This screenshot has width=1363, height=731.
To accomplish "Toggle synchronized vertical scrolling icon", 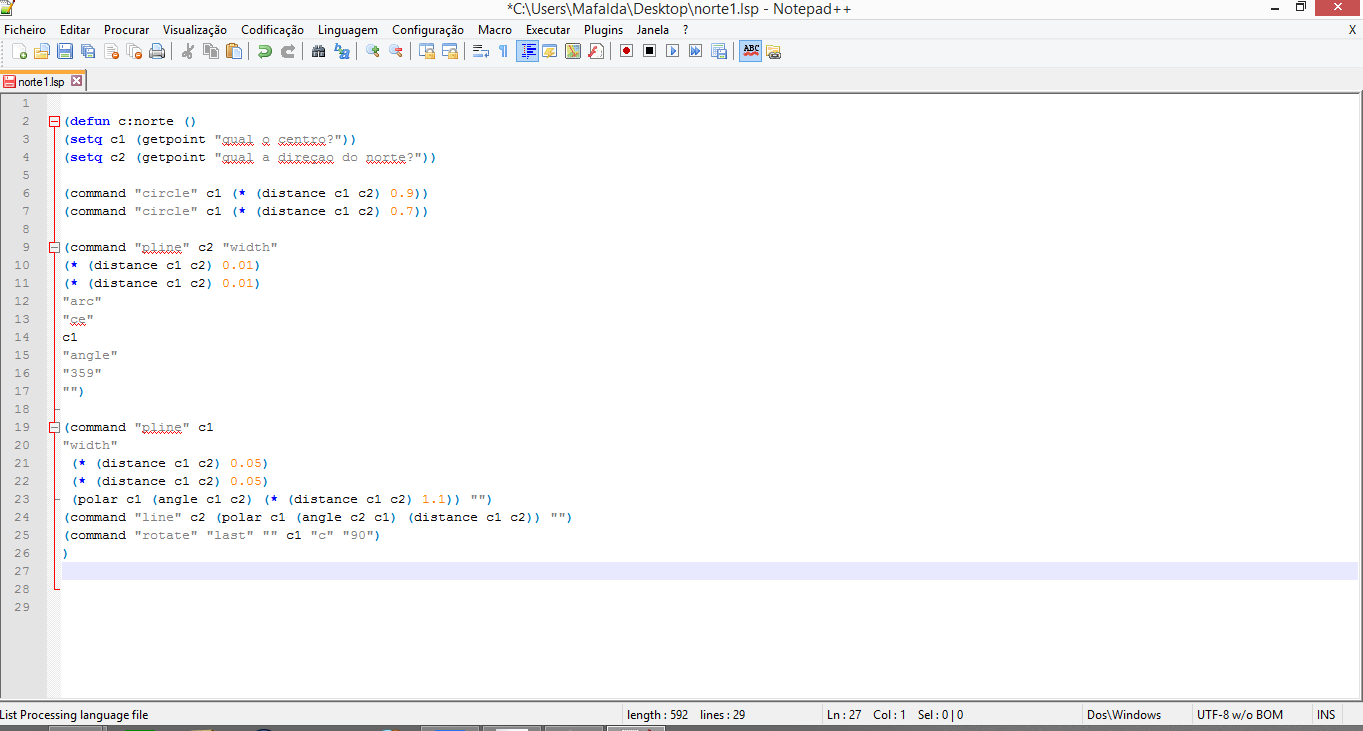I will click(427, 51).
